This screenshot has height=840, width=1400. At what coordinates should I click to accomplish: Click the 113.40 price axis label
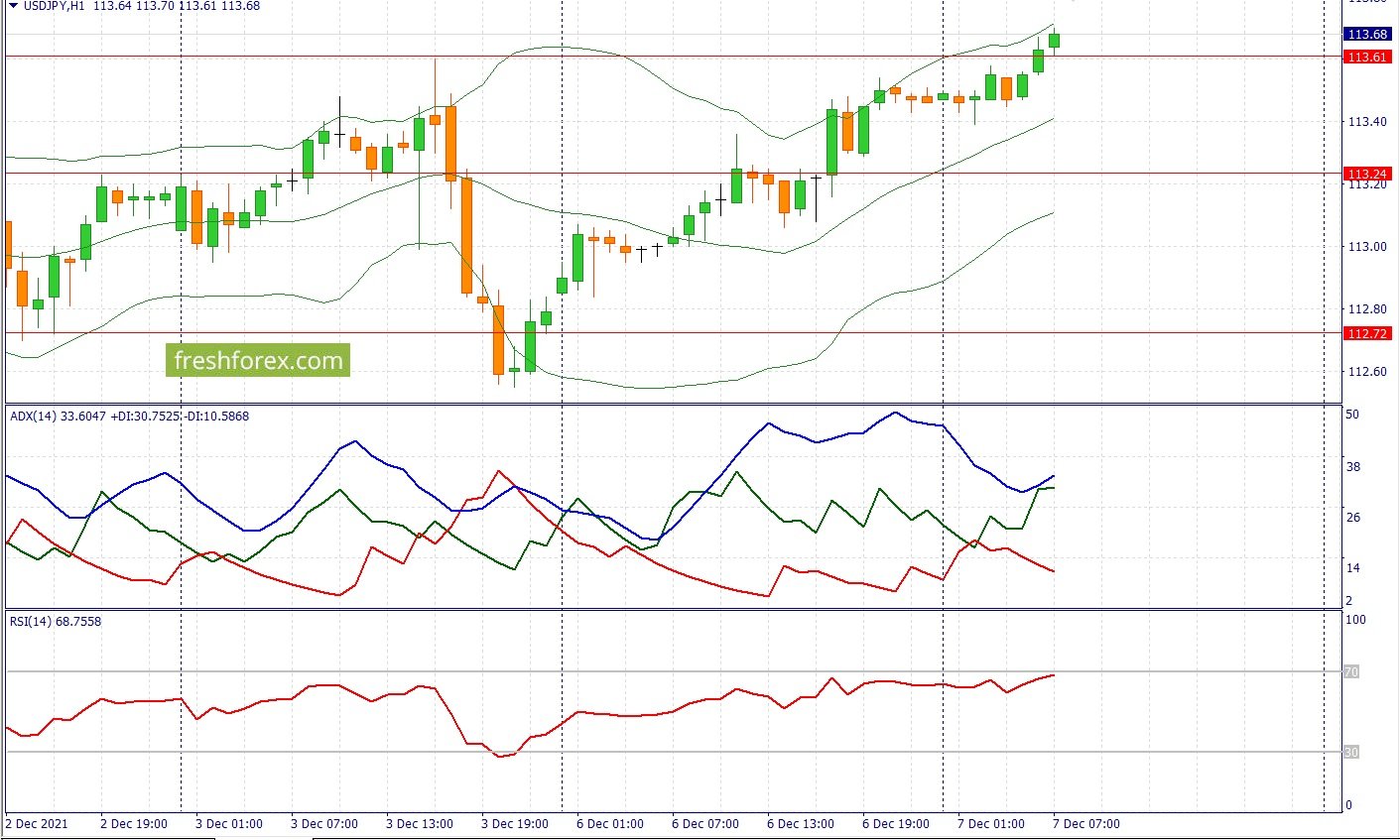click(1366, 122)
